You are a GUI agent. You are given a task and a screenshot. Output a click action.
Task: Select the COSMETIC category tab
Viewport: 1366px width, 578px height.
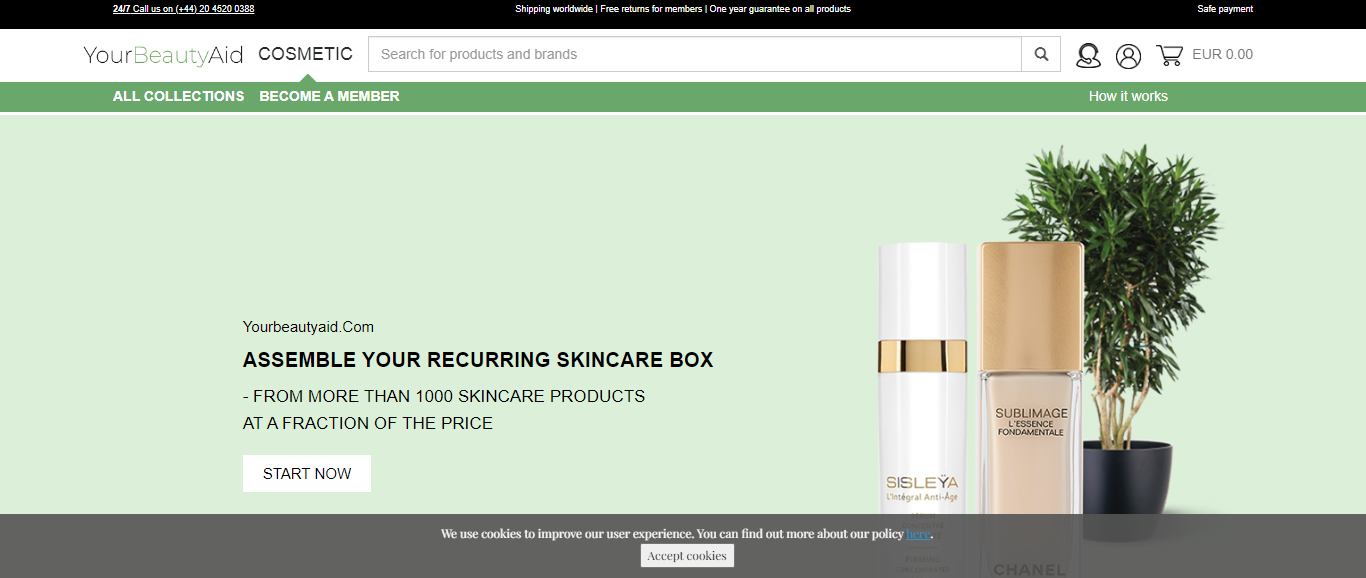pyautogui.click(x=305, y=54)
